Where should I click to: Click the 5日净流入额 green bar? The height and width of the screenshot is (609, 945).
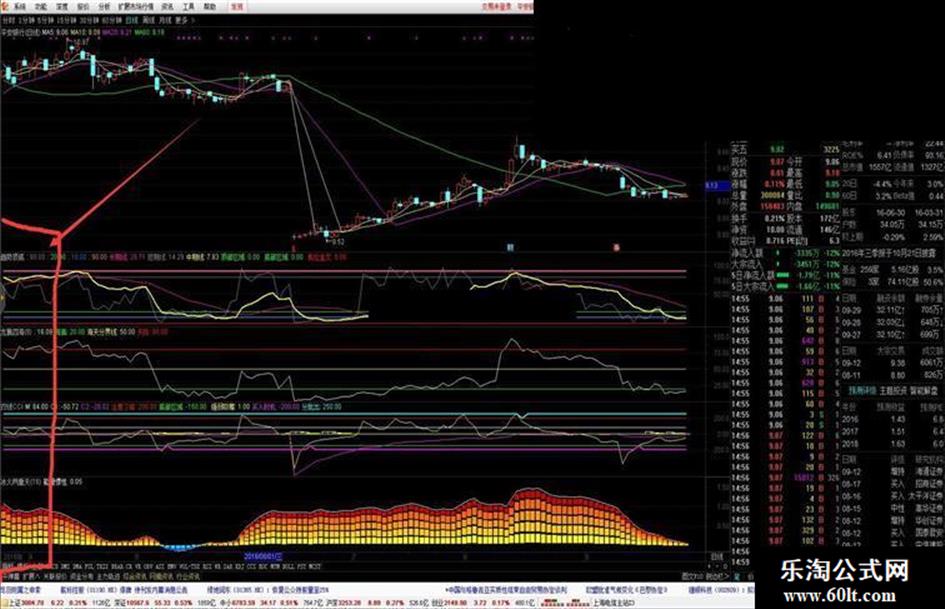point(782,276)
